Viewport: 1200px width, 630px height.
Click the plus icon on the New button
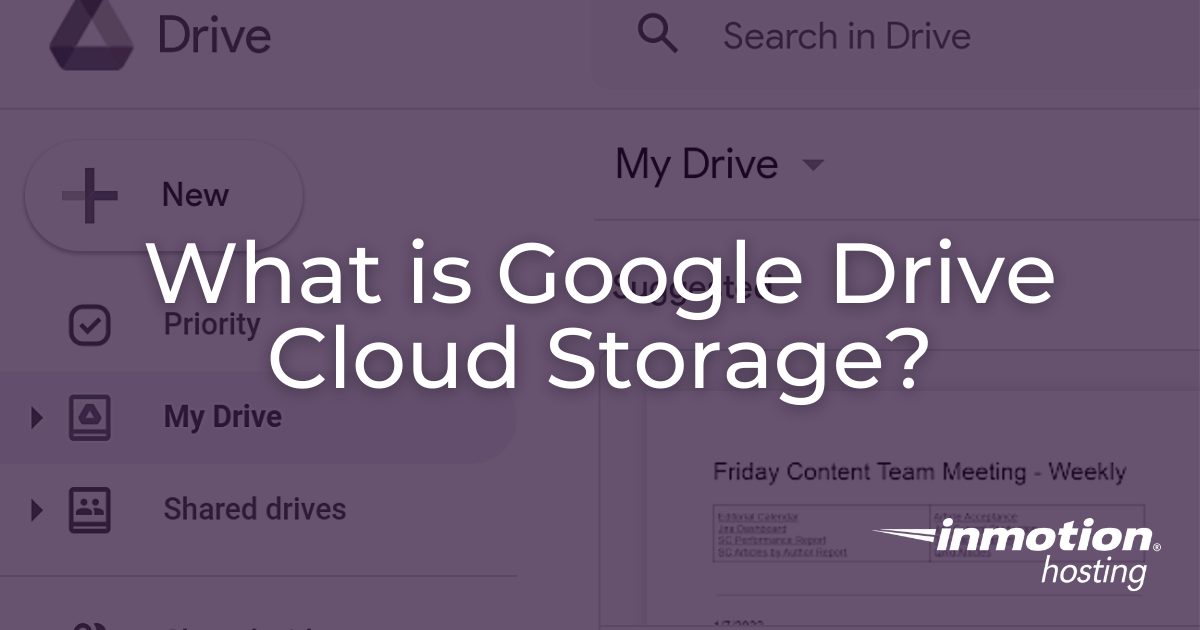[89, 195]
